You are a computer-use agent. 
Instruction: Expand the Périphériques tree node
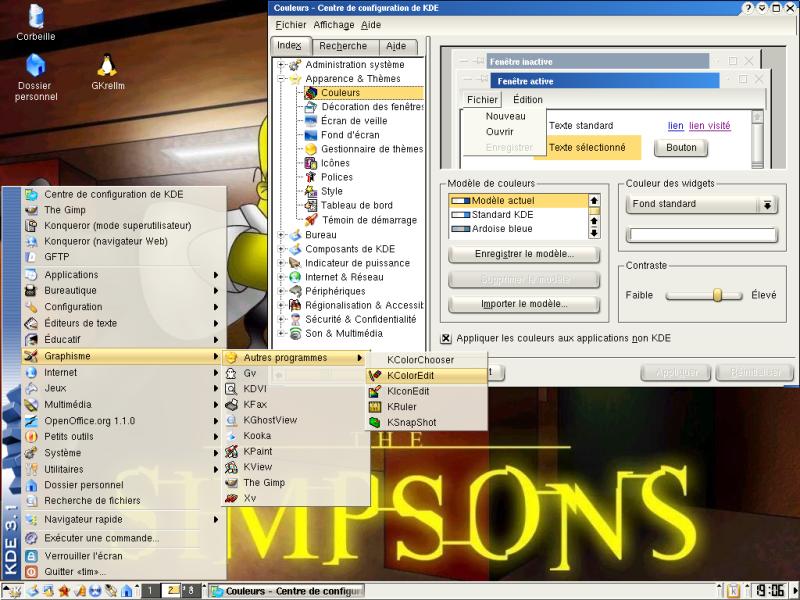(281, 291)
